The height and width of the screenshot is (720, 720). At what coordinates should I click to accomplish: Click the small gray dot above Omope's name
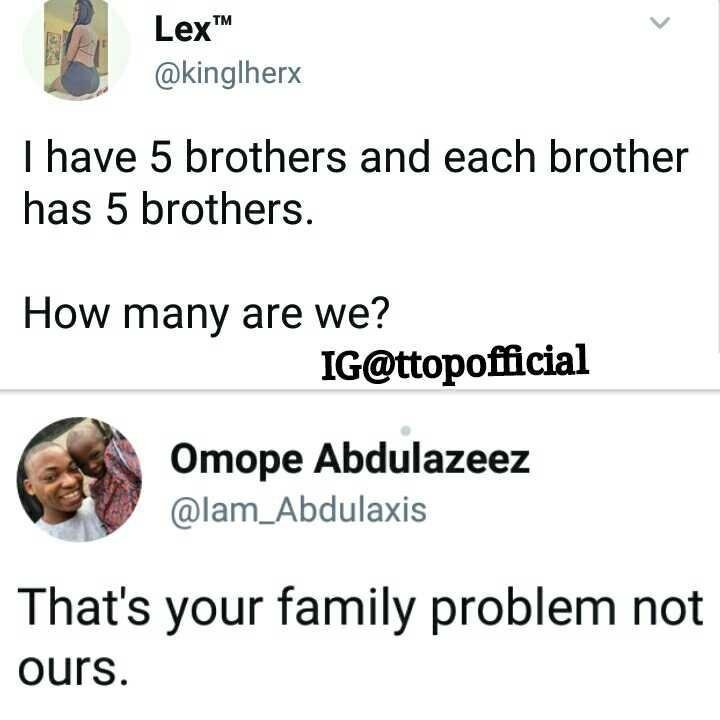click(405, 430)
